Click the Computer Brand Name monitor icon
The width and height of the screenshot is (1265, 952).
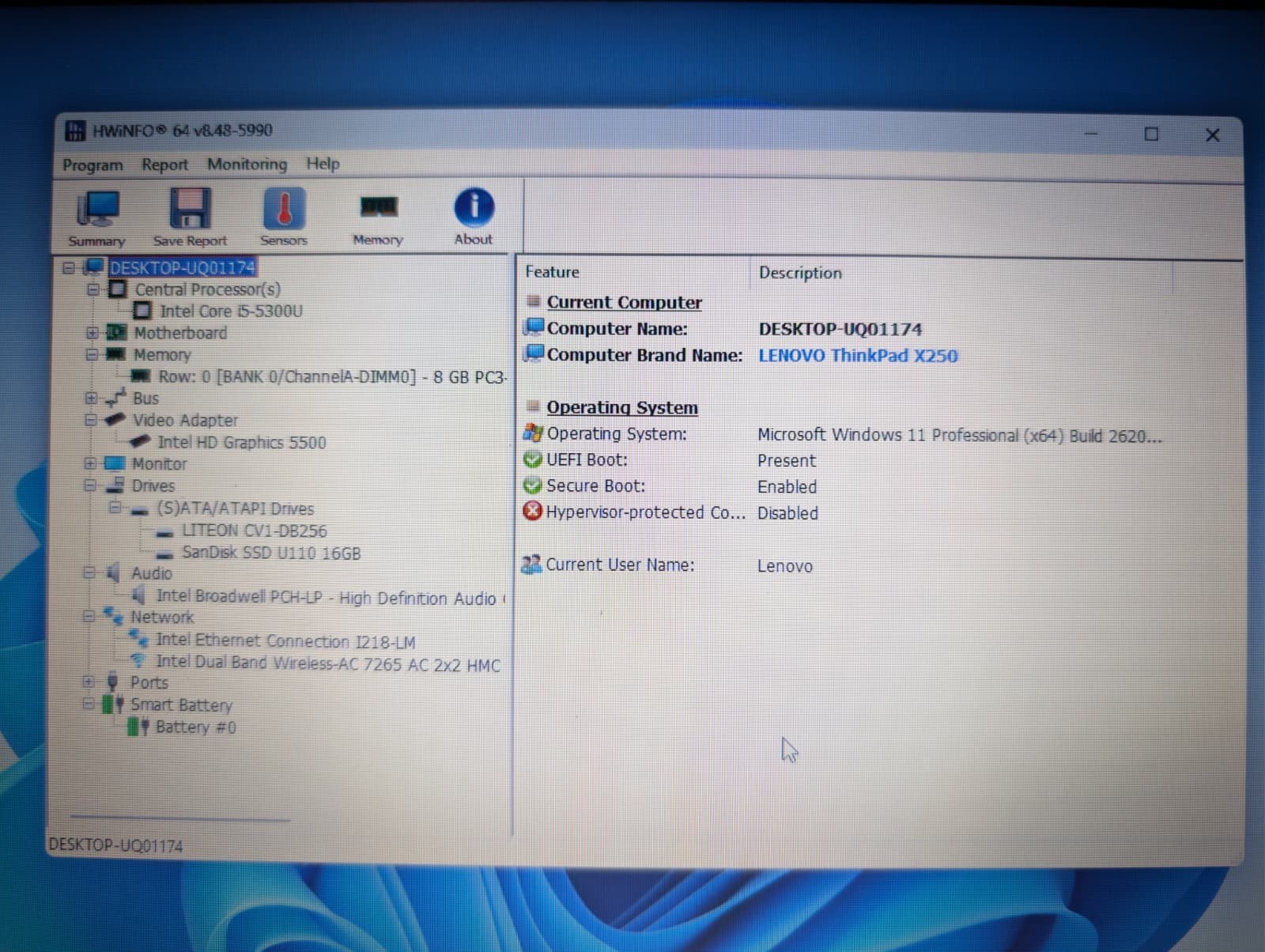coord(534,353)
